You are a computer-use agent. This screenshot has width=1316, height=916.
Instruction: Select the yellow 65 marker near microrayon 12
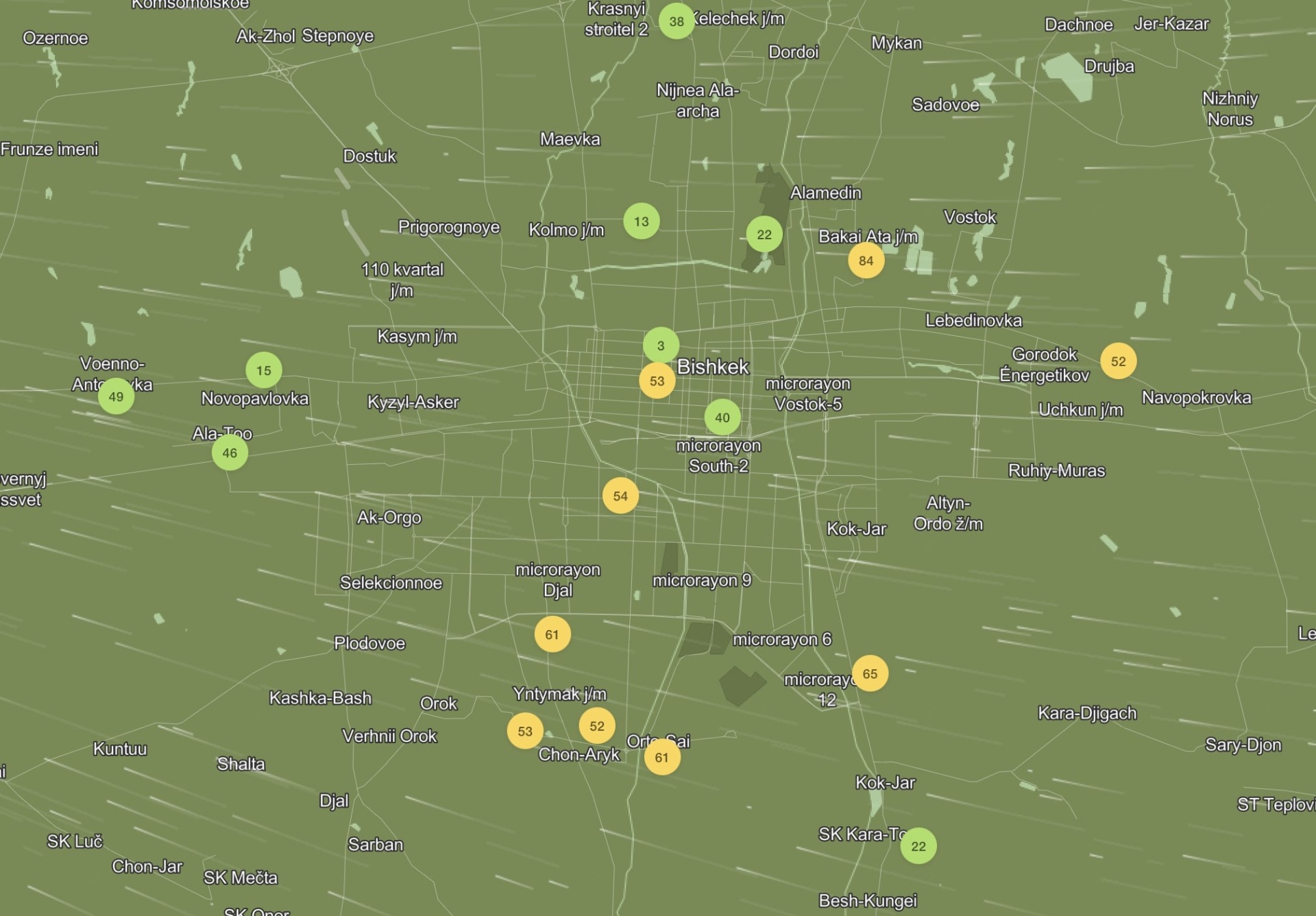[x=870, y=673]
